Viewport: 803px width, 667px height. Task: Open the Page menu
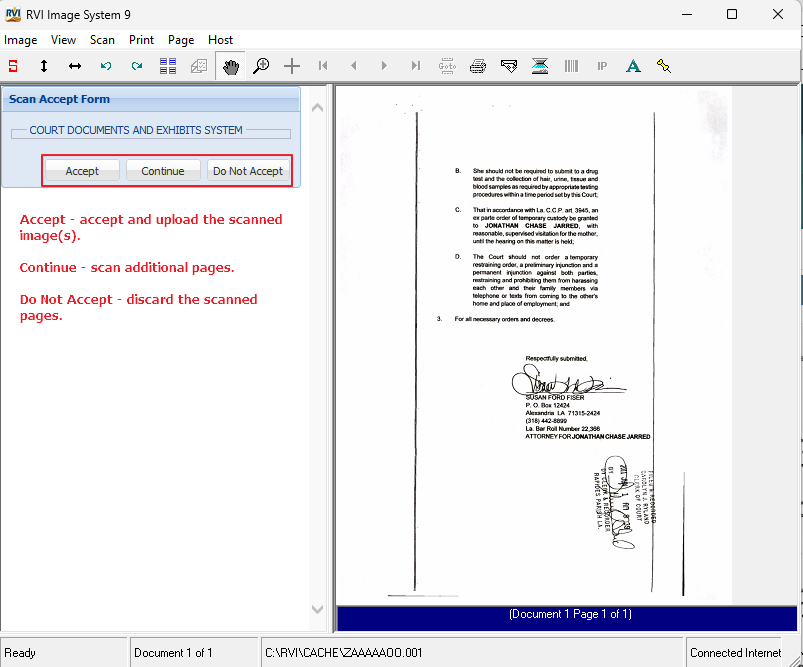(x=181, y=40)
